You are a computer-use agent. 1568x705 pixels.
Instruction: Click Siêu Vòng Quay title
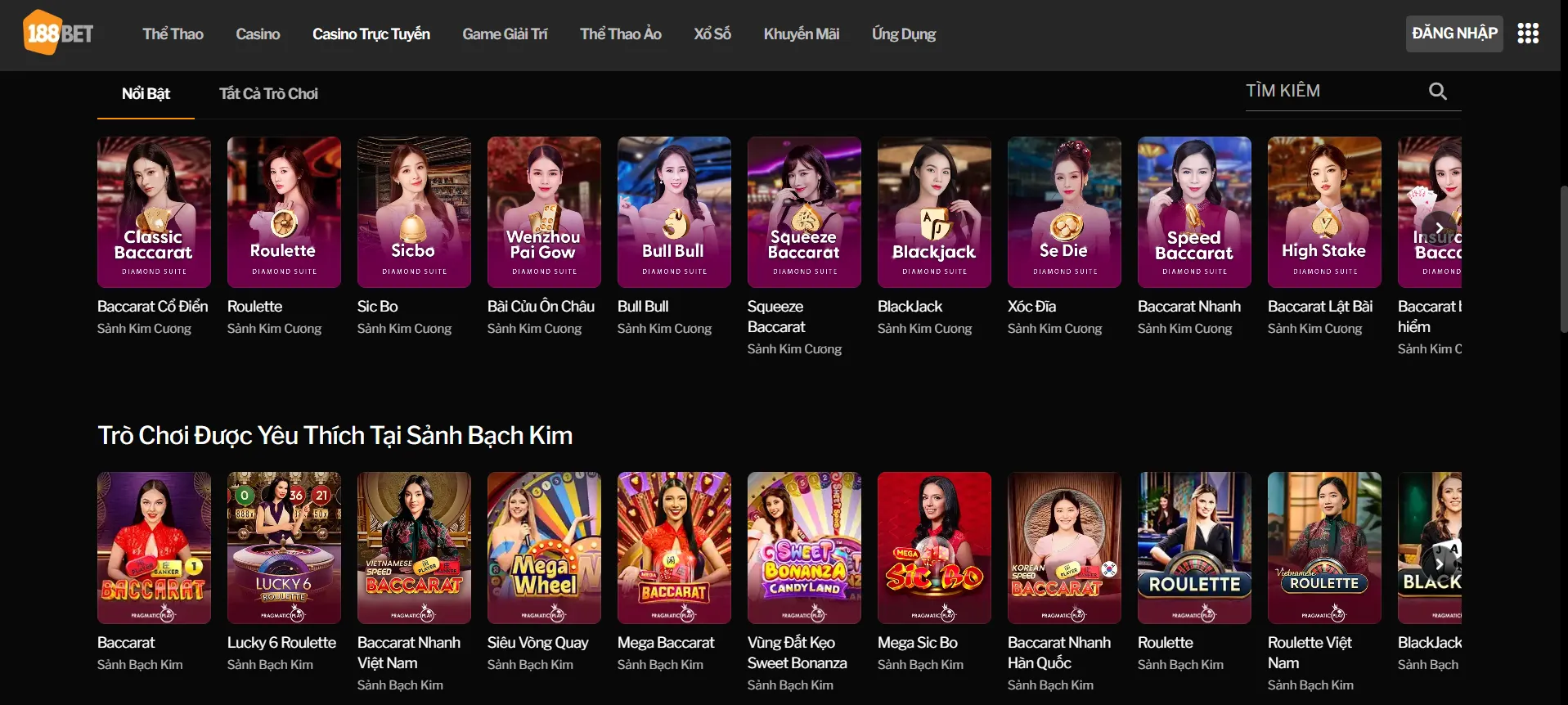(537, 643)
